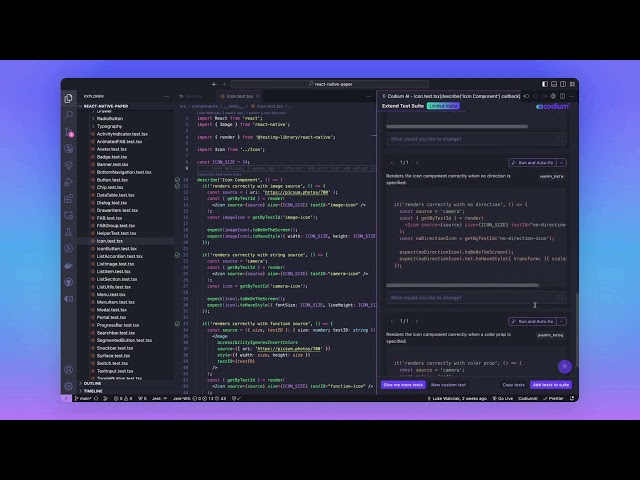Select the Codium AI panel tab

click(x=451, y=96)
